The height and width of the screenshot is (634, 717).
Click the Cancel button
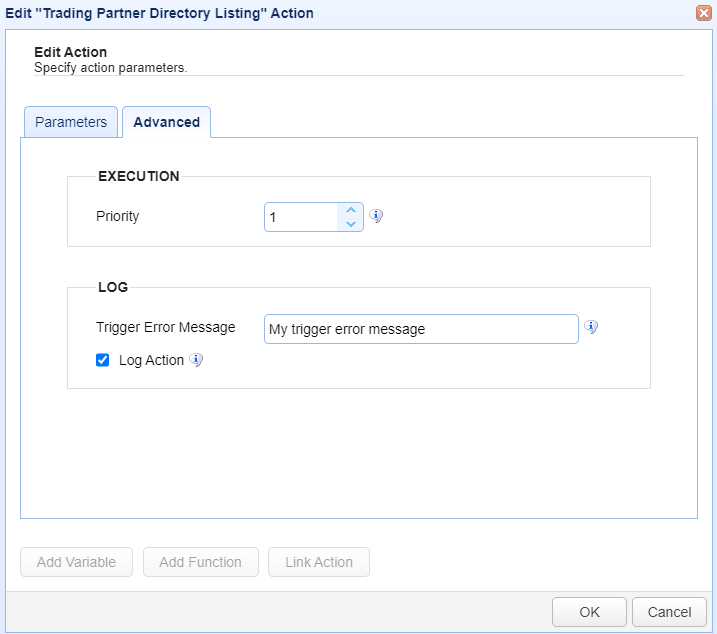pos(669,612)
